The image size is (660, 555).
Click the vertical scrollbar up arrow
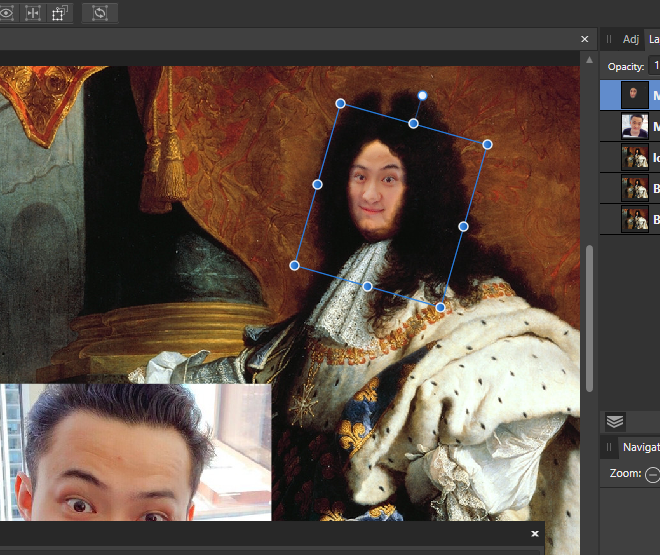click(589, 60)
